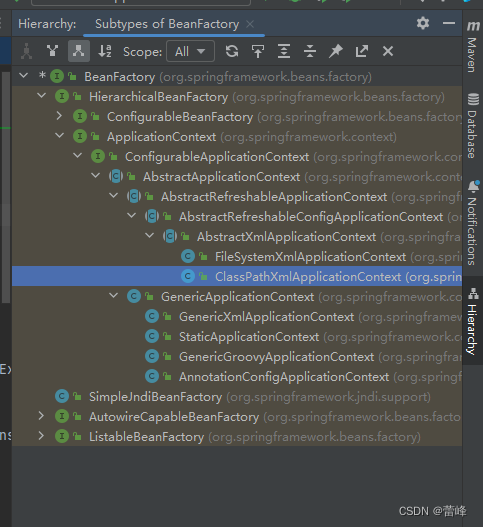Viewport: 483px width, 527px height.
Task: Open the Database side tool window
Action: coord(473,126)
